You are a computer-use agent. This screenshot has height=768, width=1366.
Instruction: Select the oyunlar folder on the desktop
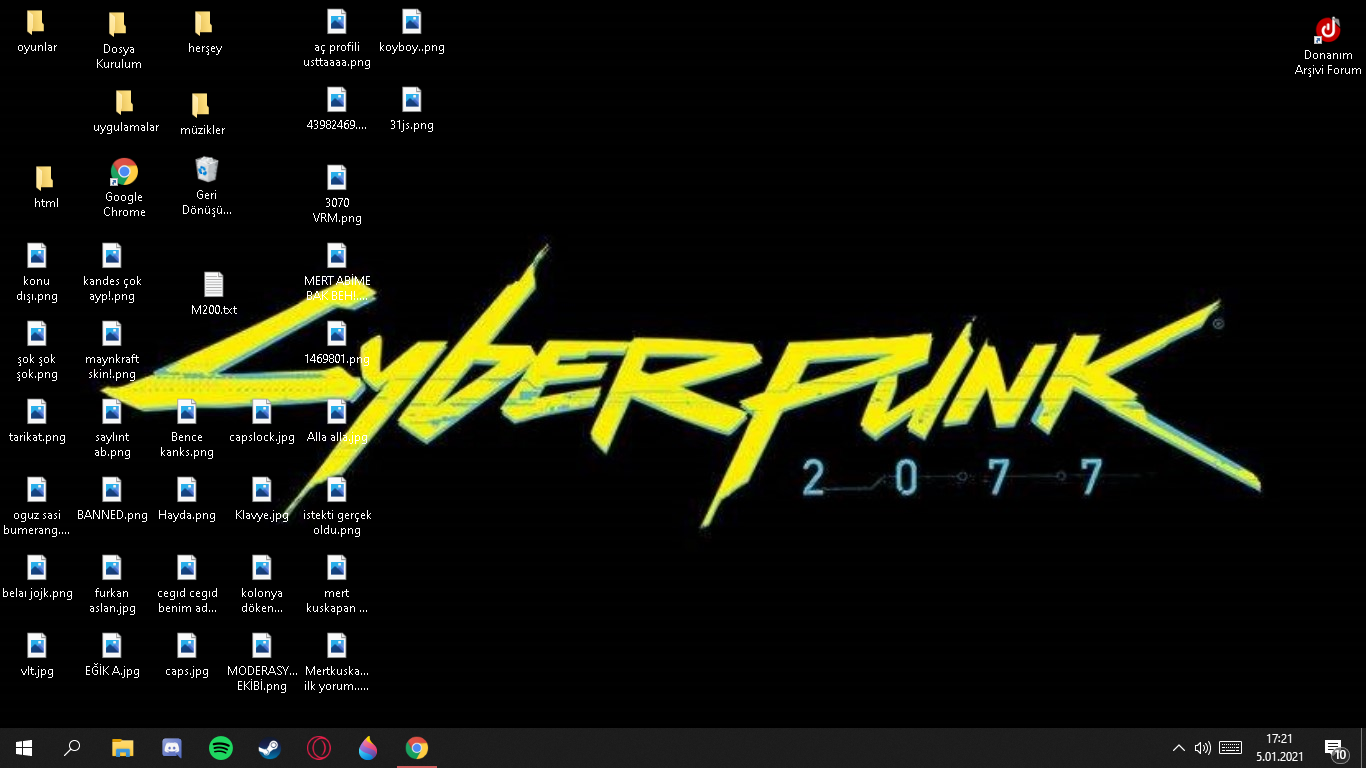[37, 32]
